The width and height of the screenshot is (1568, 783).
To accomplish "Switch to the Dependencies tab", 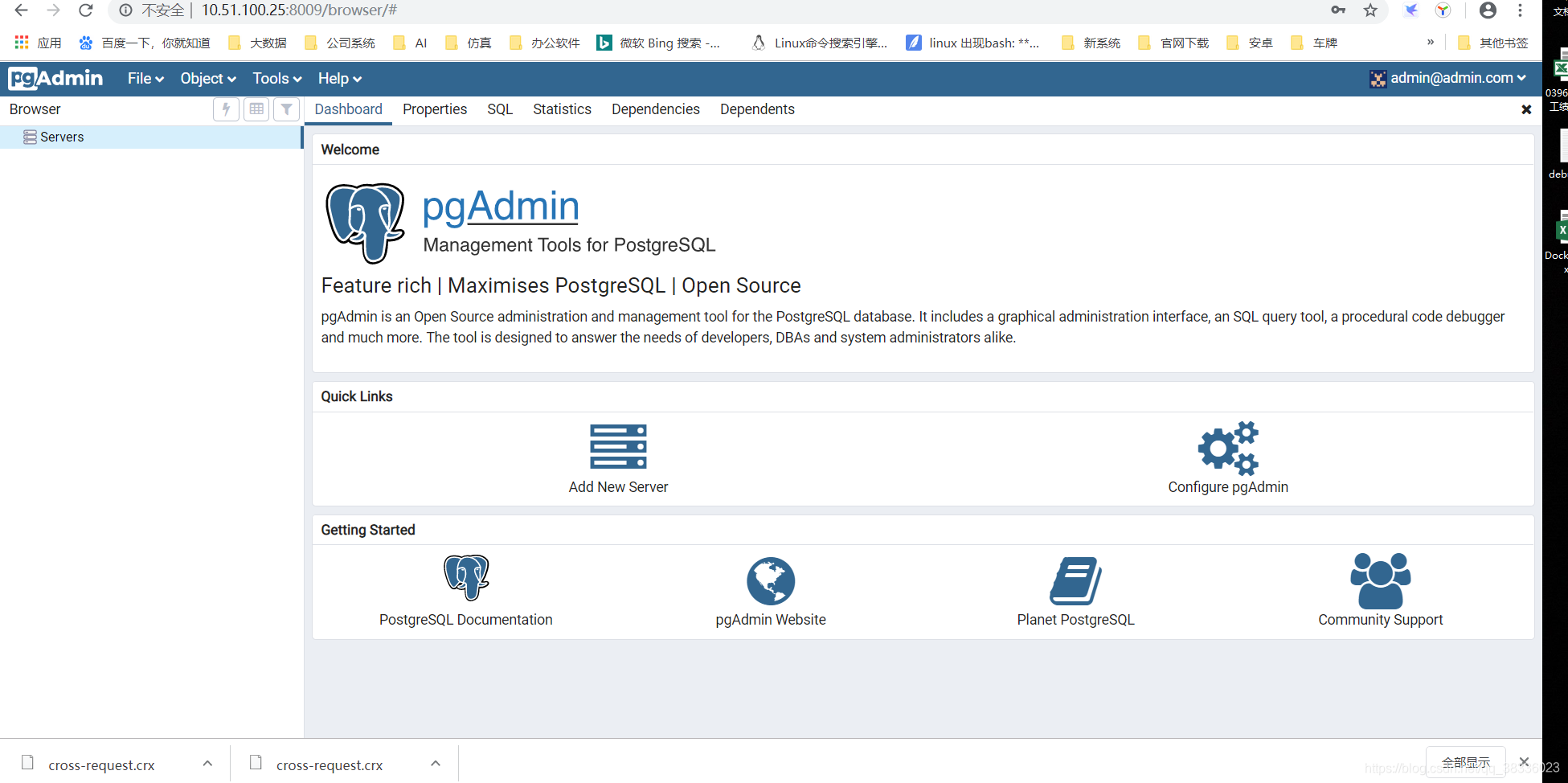I will (x=656, y=109).
